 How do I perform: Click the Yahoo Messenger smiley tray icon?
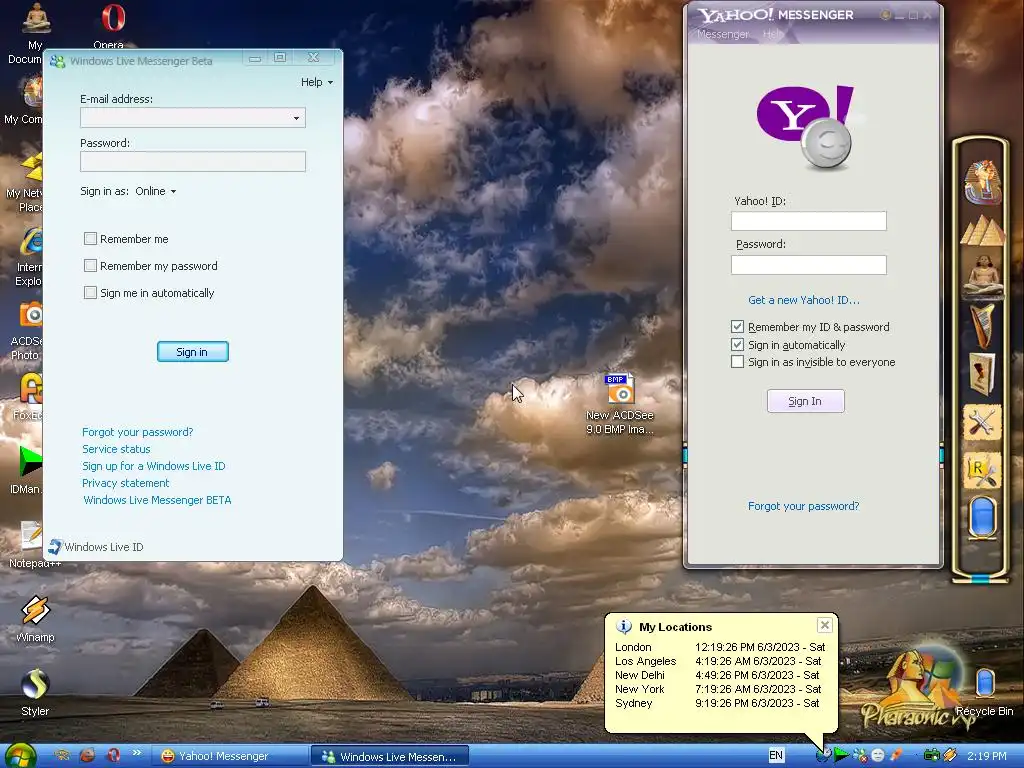point(878,756)
